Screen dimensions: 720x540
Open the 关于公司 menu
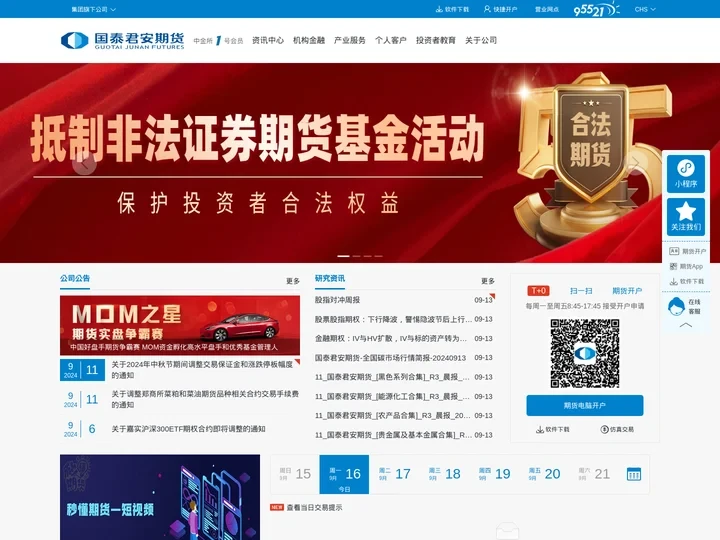pyautogui.click(x=481, y=40)
